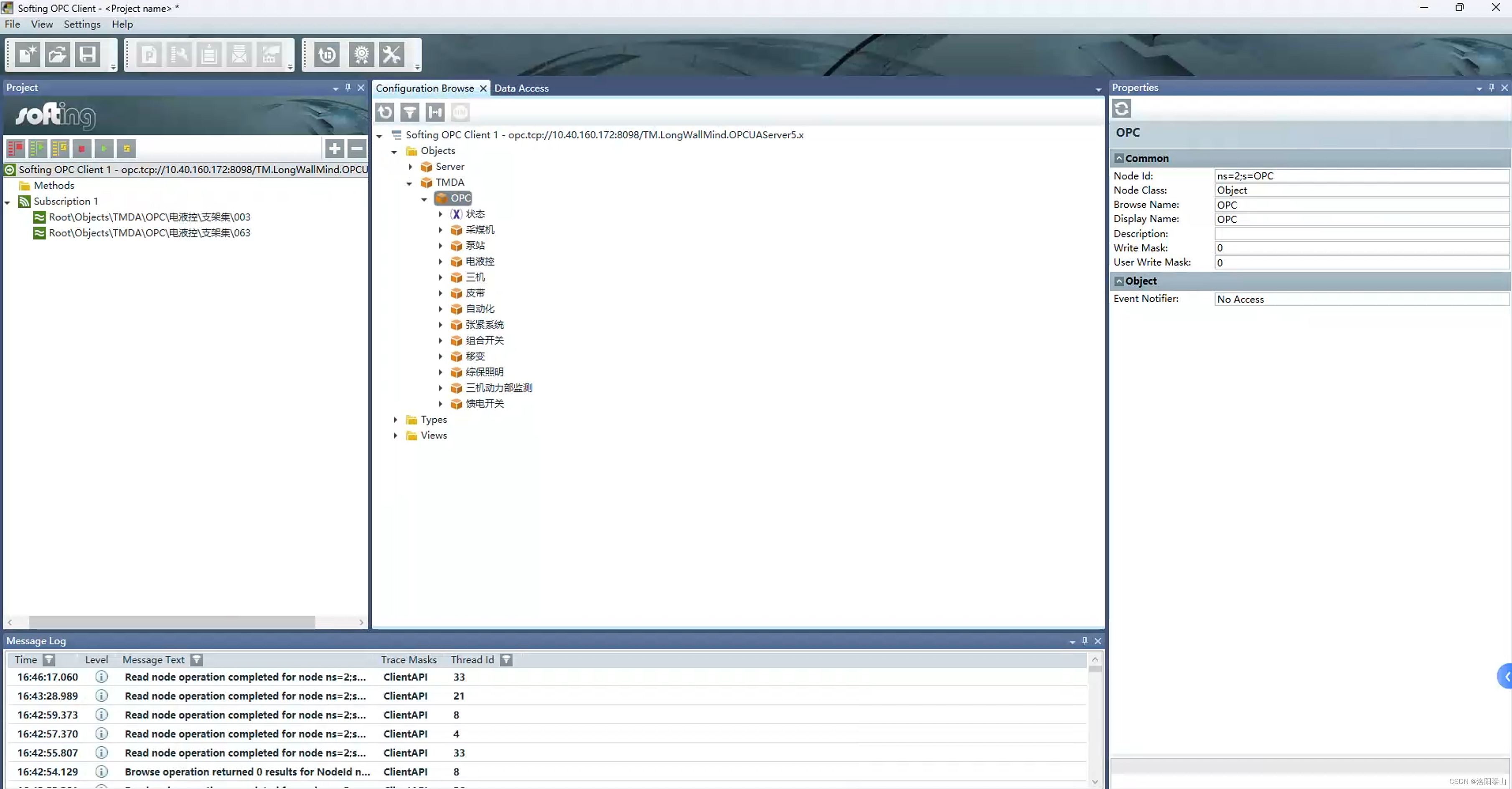Disconnect all sessions with red list icon
The image size is (1512, 789).
[x=15, y=148]
